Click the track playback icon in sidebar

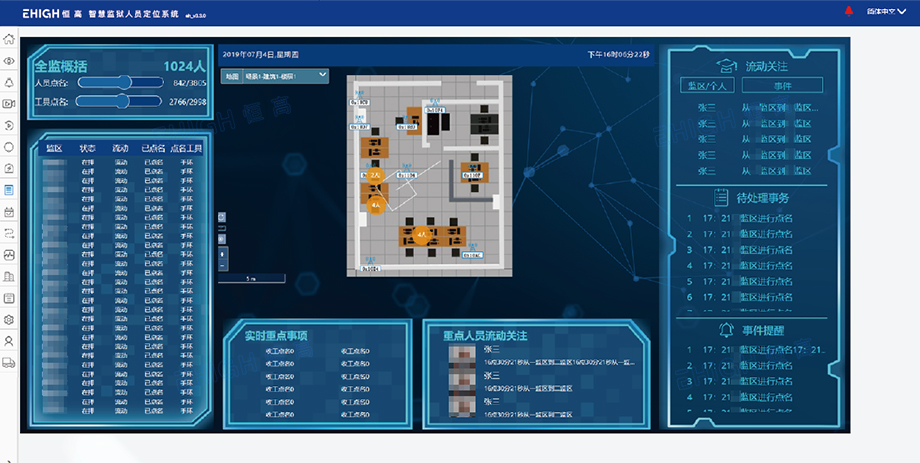point(9,126)
